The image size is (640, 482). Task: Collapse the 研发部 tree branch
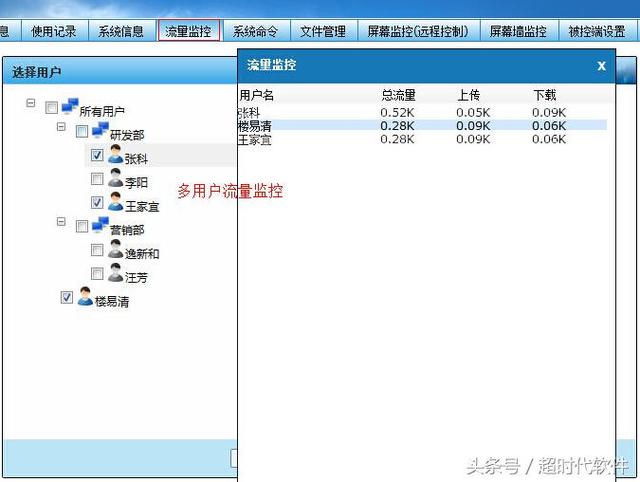pos(61,128)
